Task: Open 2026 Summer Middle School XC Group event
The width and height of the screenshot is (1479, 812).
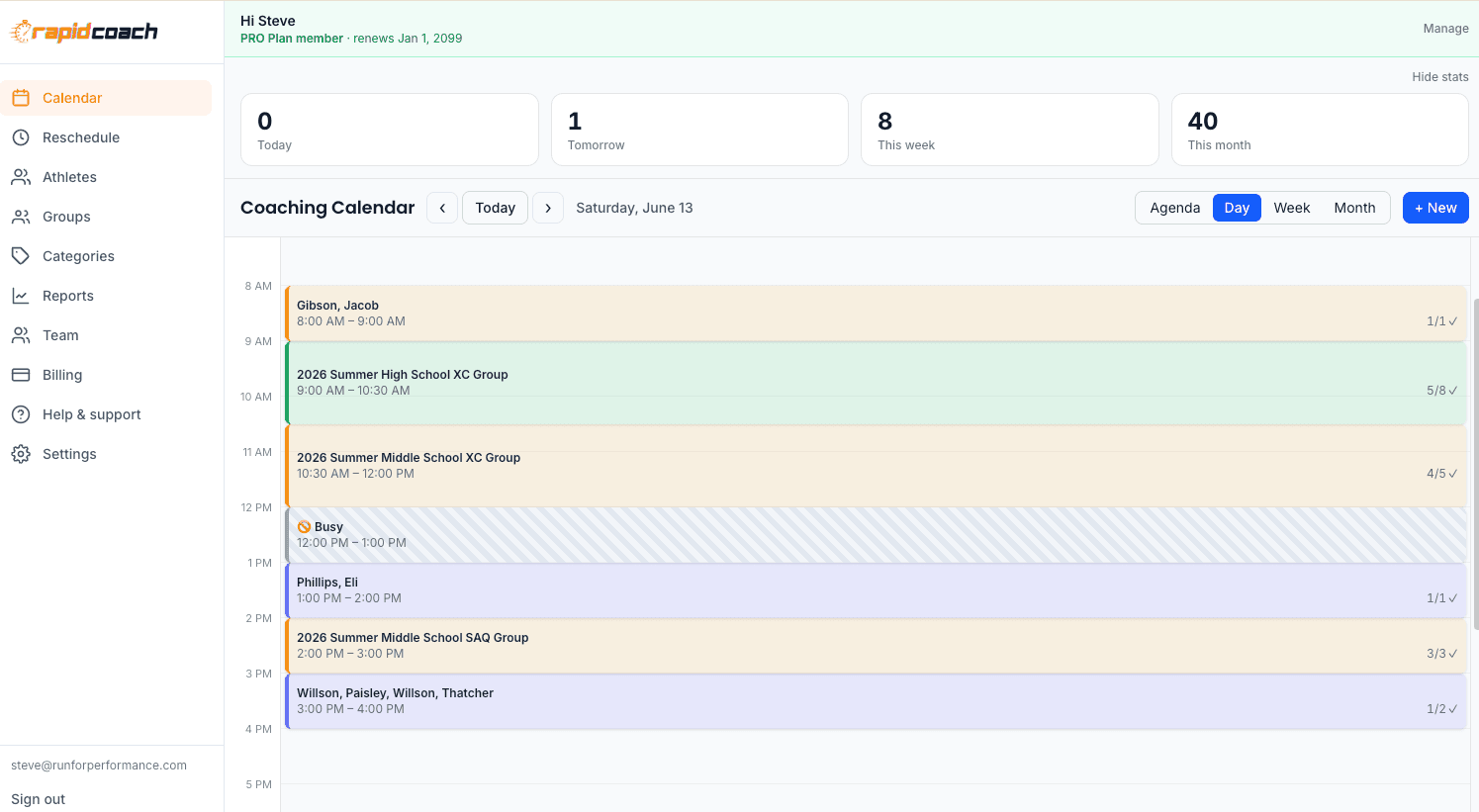Action: [876, 466]
